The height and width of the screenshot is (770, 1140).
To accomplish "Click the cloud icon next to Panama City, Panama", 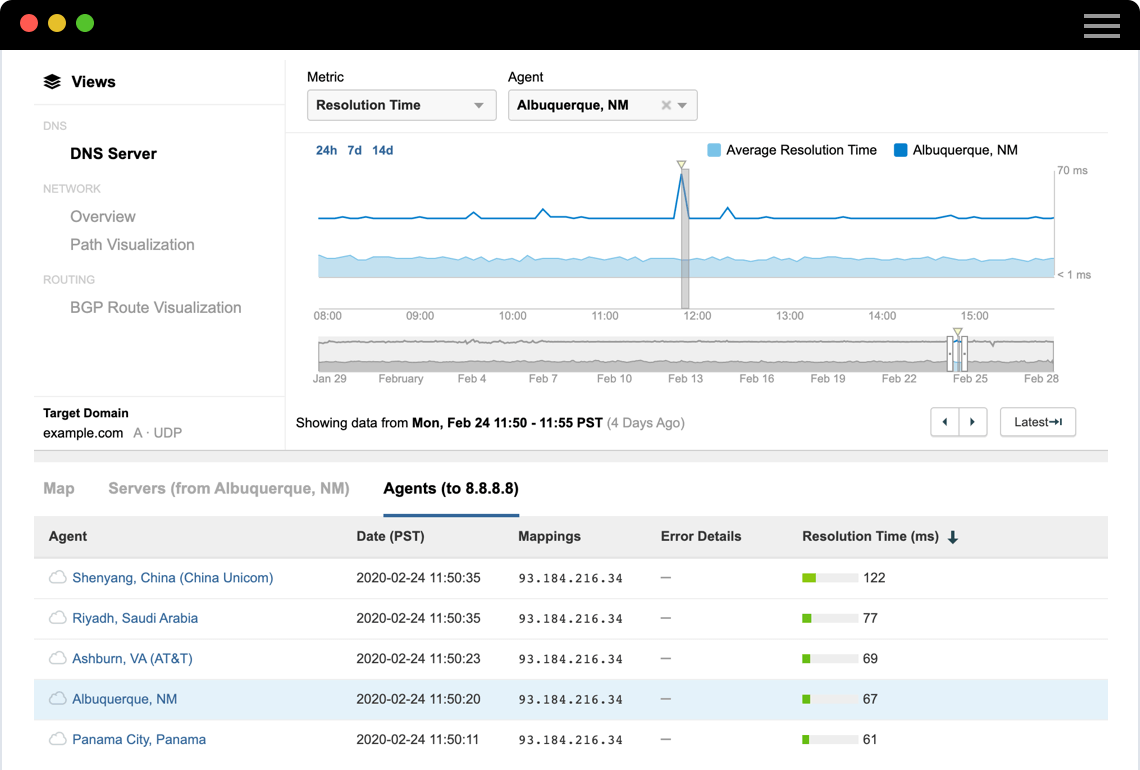I will 57,739.
